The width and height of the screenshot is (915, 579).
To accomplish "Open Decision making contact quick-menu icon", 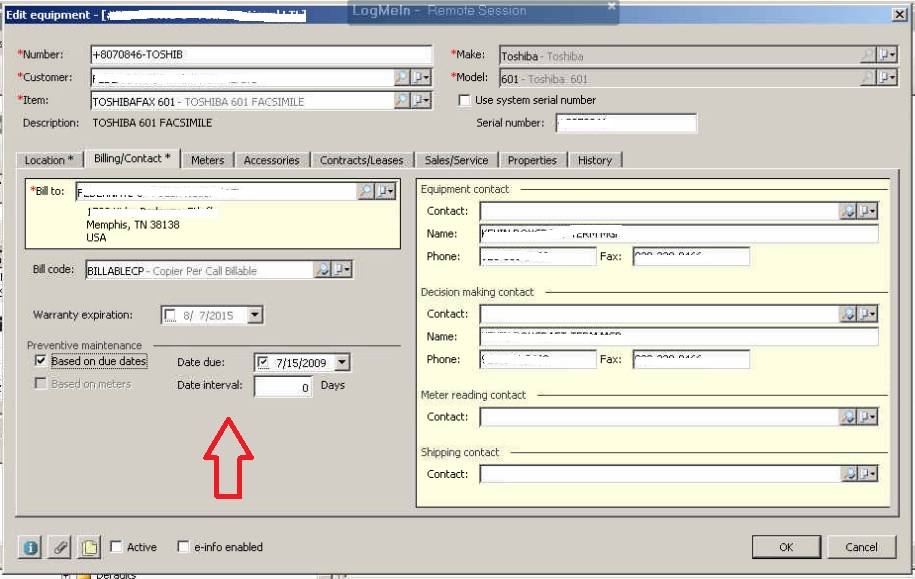I will 868,314.
